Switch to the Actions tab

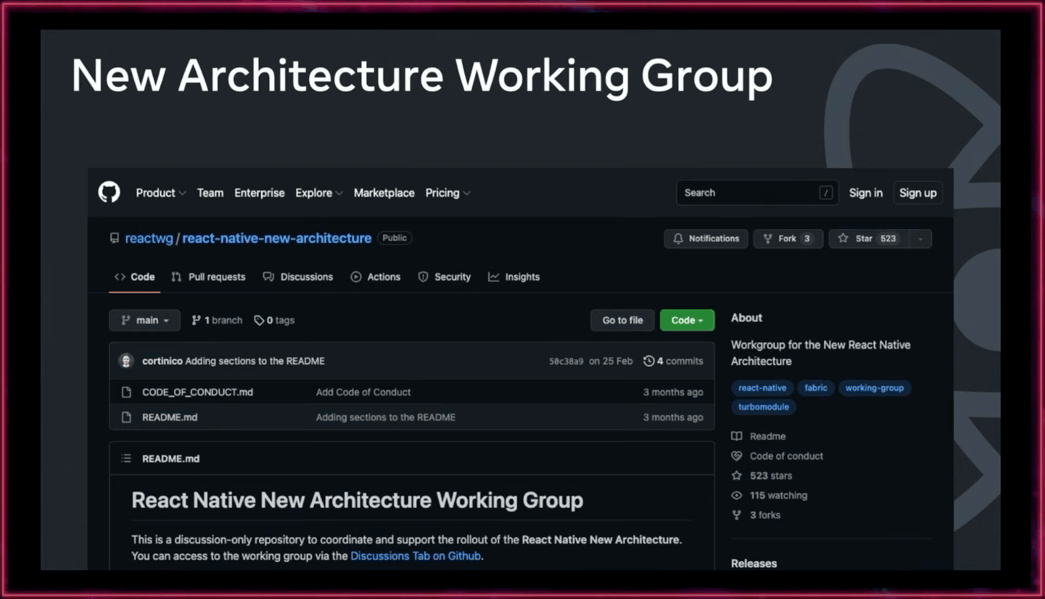(x=376, y=277)
